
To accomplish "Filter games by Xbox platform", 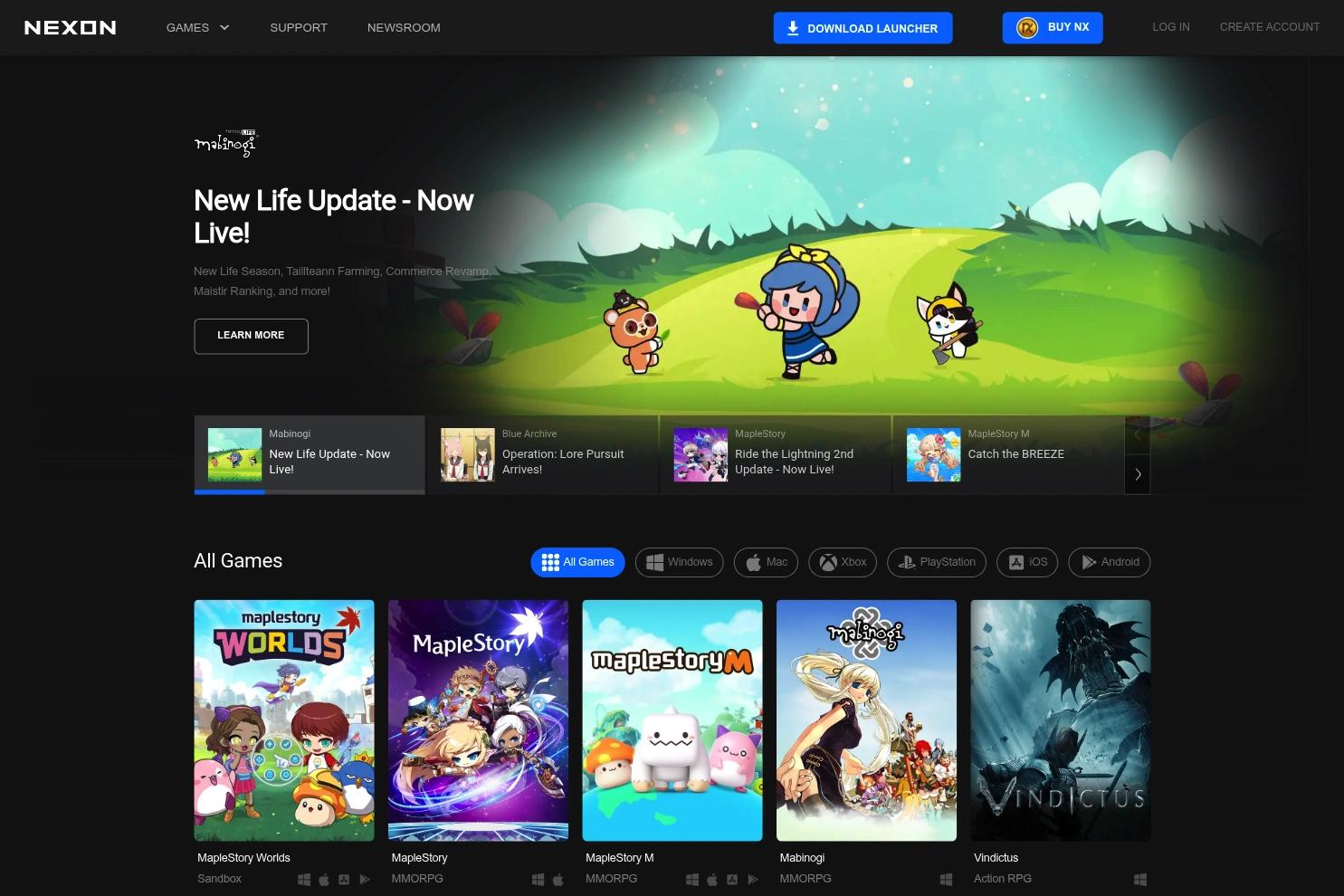I will [844, 562].
